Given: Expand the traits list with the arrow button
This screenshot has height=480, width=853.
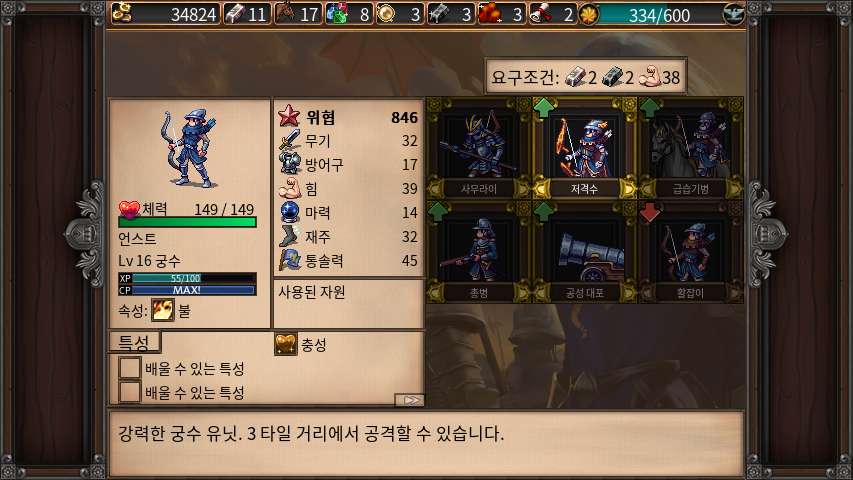Looking at the screenshot, I should tap(410, 401).
